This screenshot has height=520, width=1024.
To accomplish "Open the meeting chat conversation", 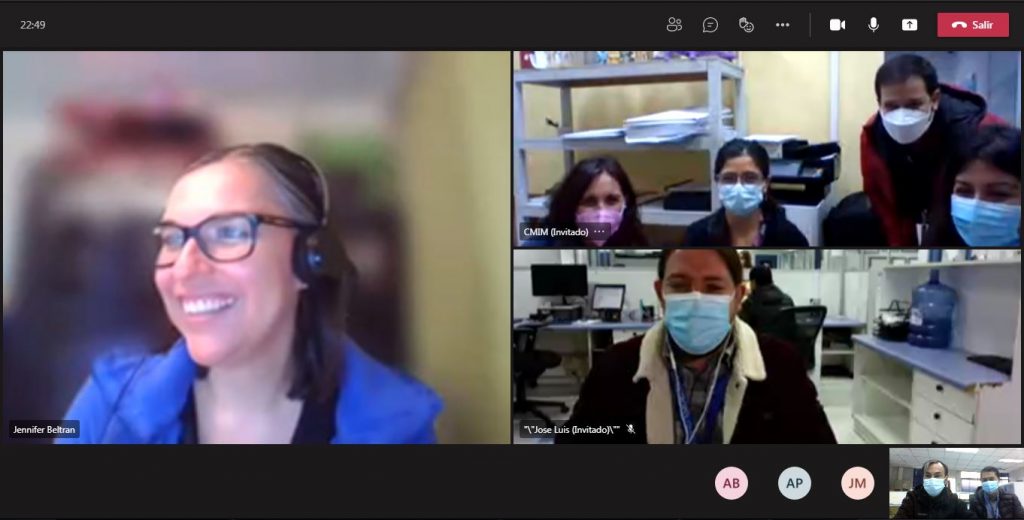I will coord(710,25).
